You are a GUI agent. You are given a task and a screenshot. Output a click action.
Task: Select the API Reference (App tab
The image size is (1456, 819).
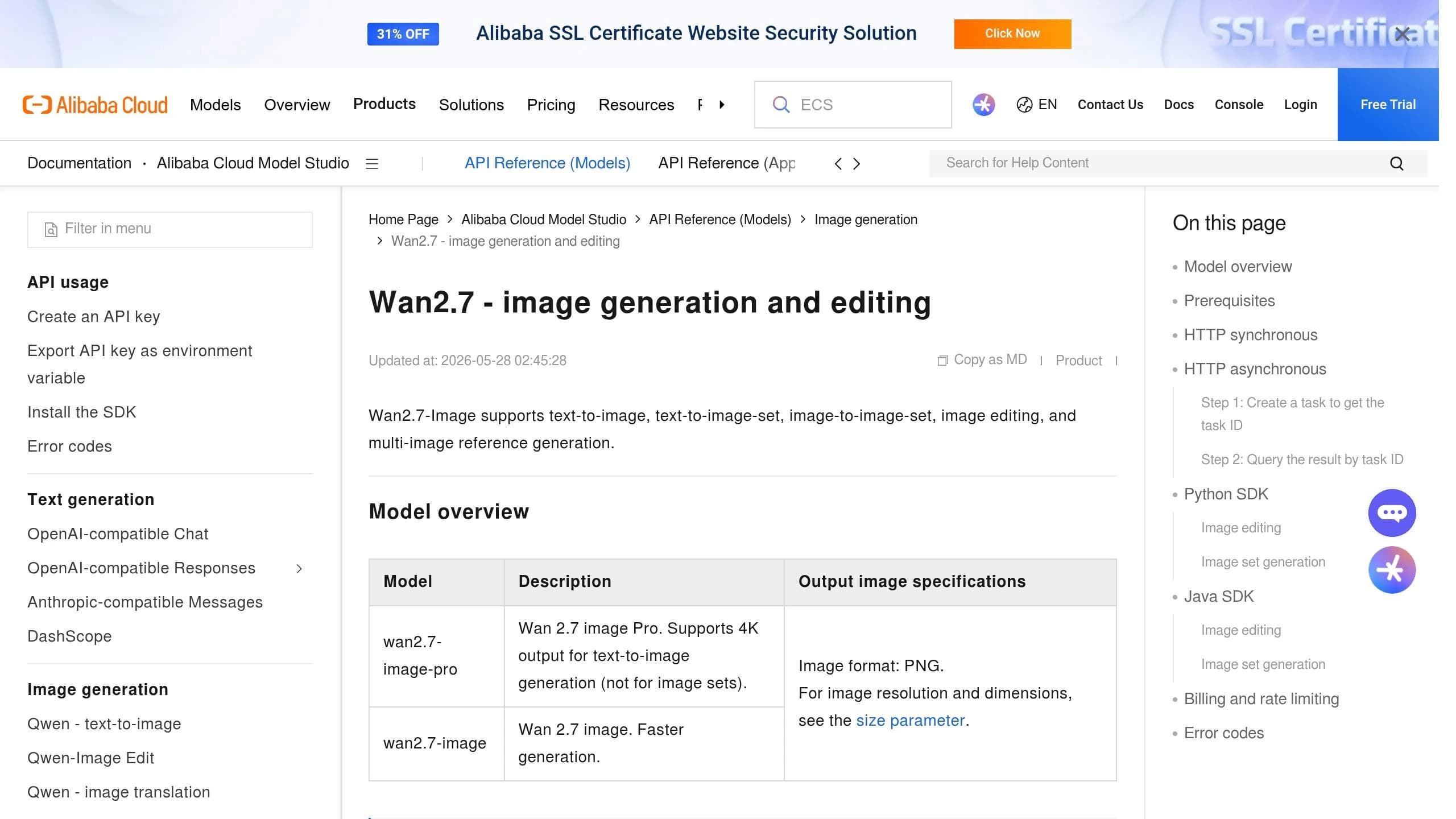coord(726,163)
